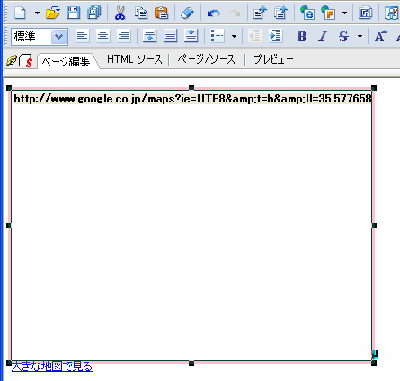Paste from clipboard with the paste icon
This screenshot has height=381, width=400.
(162, 13)
